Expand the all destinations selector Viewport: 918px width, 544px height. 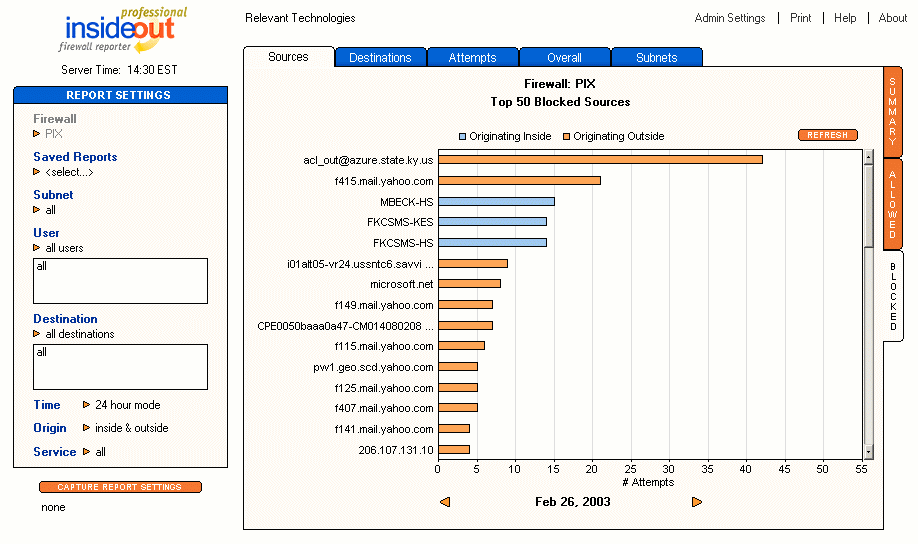tap(37, 334)
